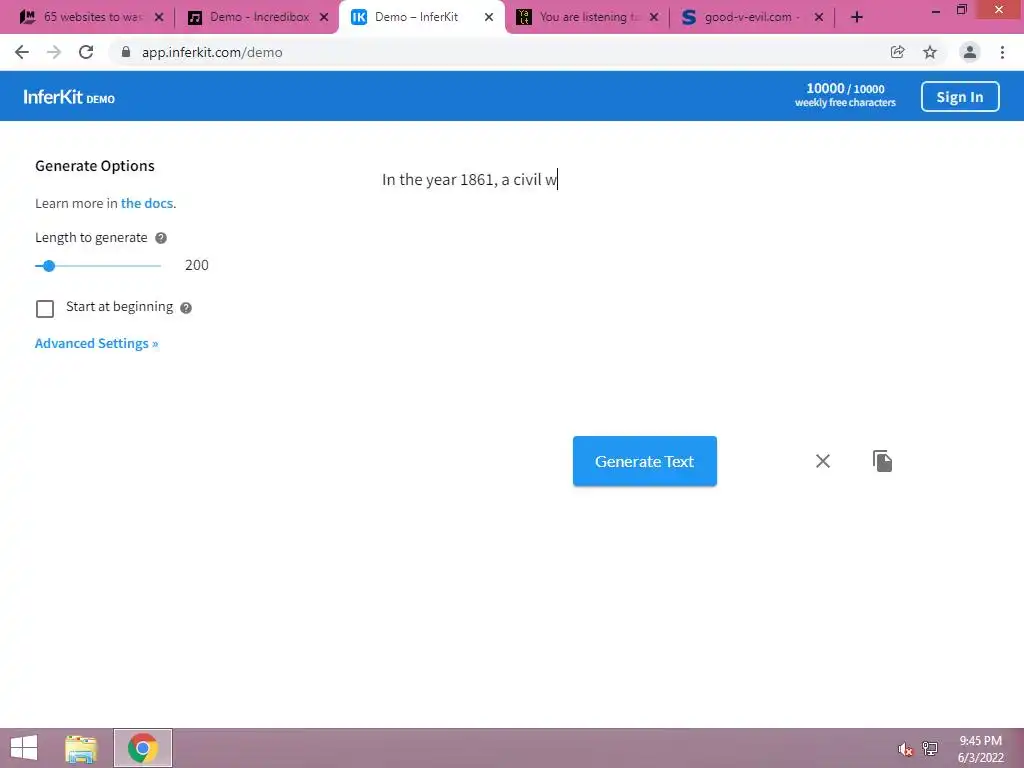This screenshot has width=1024, height=768.
Task: Open File Explorer from the taskbar
Action: click(82, 748)
